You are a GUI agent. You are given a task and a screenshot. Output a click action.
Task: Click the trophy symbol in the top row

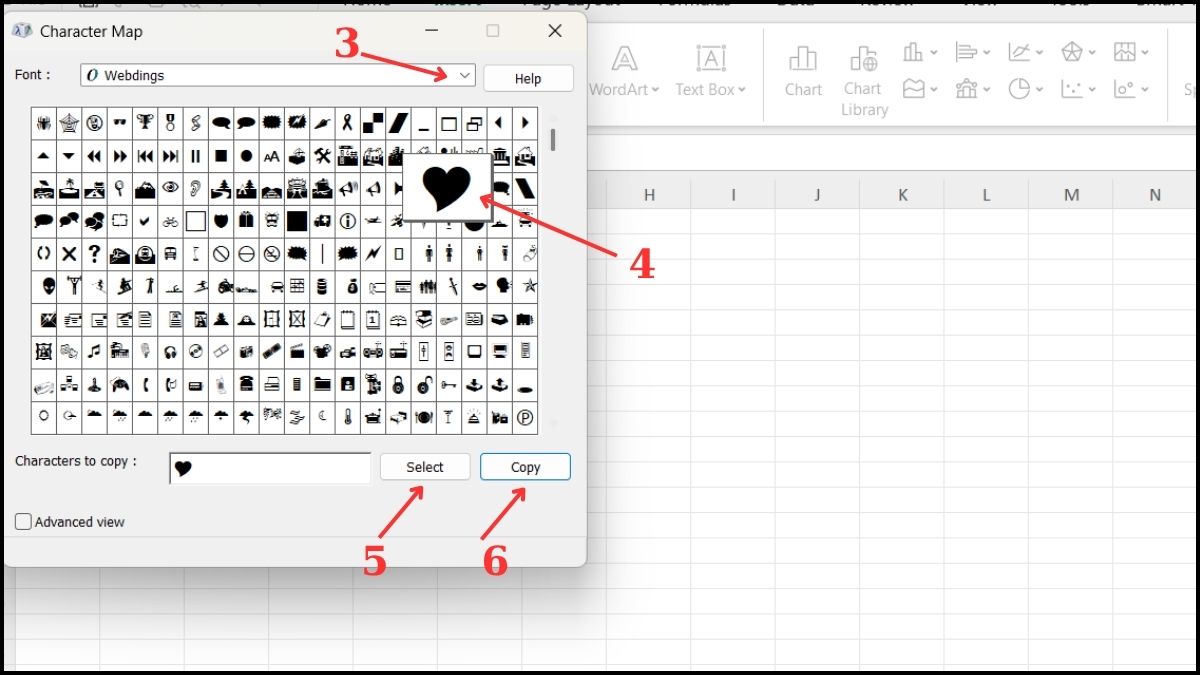coord(145,122)
